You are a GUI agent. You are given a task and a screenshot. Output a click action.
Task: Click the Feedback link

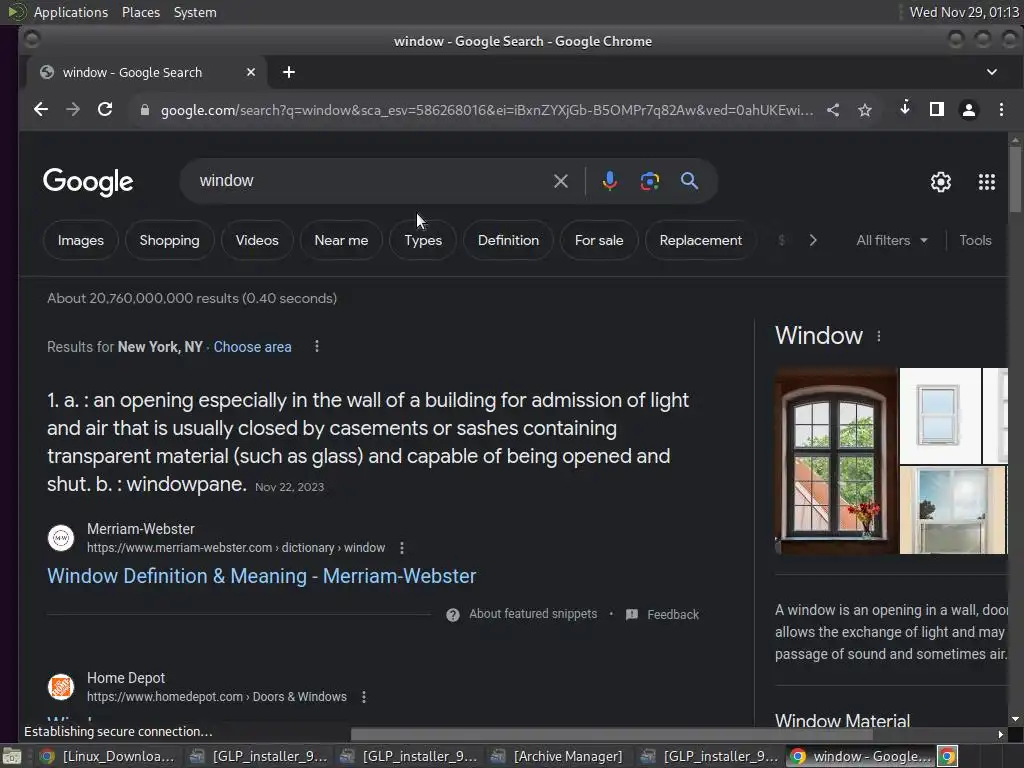coord(673,615)
